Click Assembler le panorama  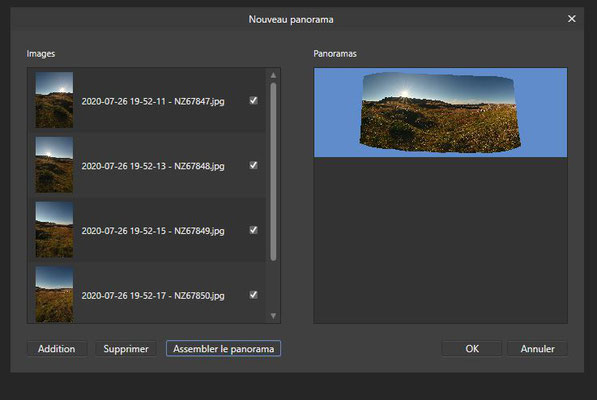[x=223, y=349]
